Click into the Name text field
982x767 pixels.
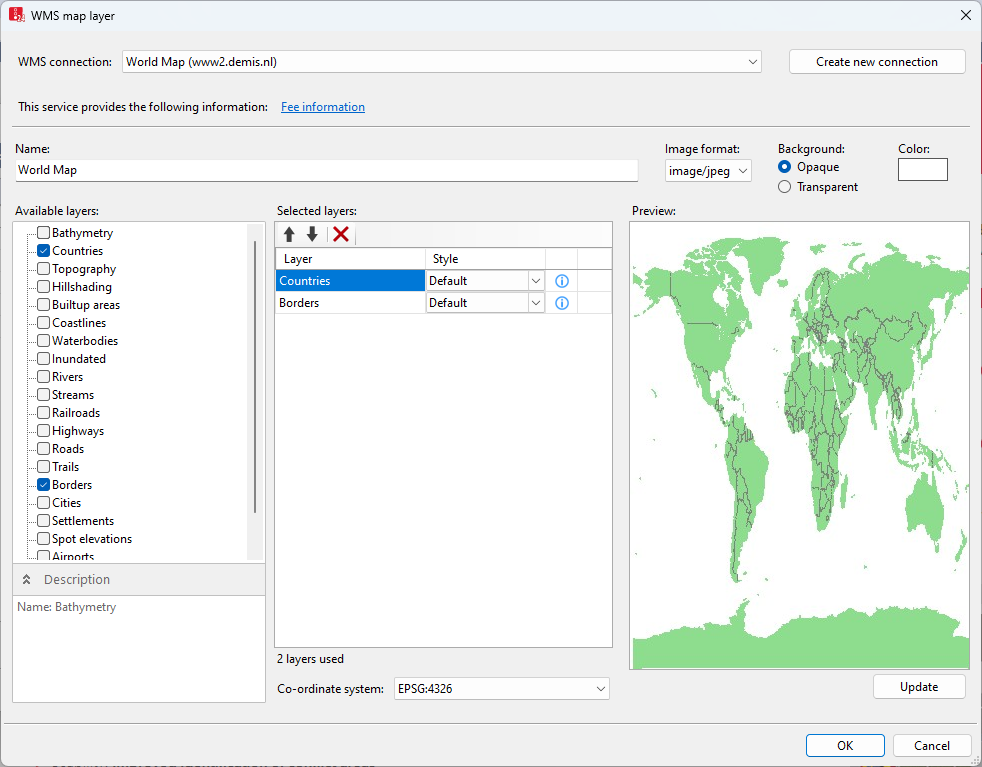(x=326, y=170)
